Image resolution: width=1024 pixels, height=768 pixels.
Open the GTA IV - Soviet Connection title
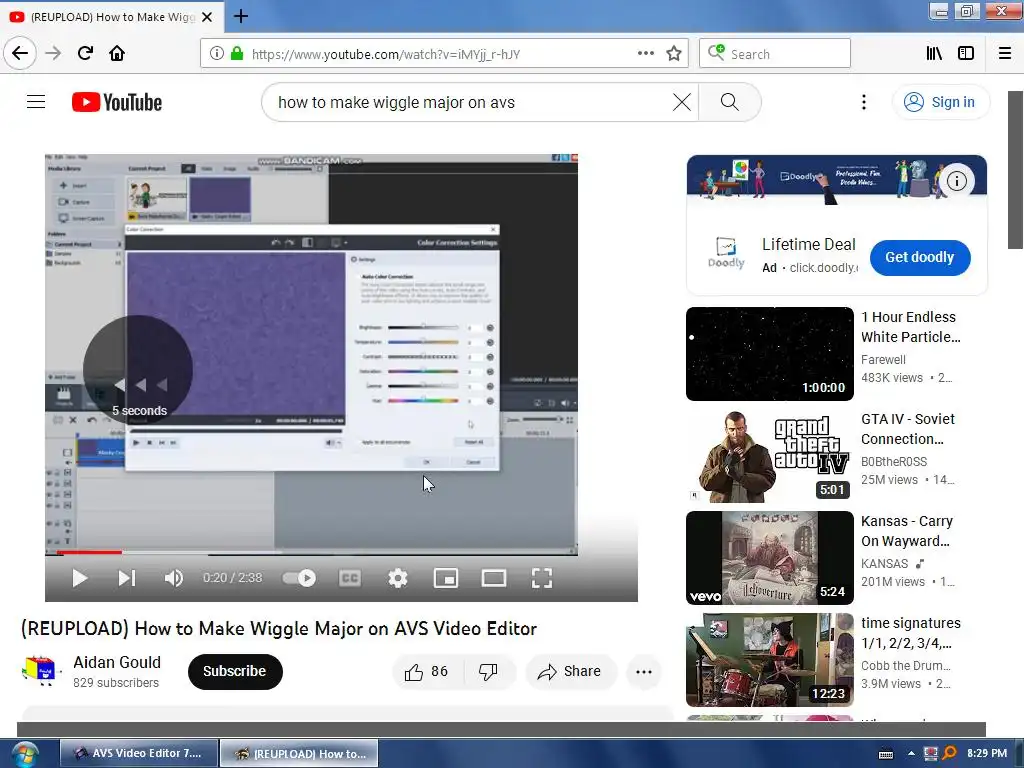[908, 429]
